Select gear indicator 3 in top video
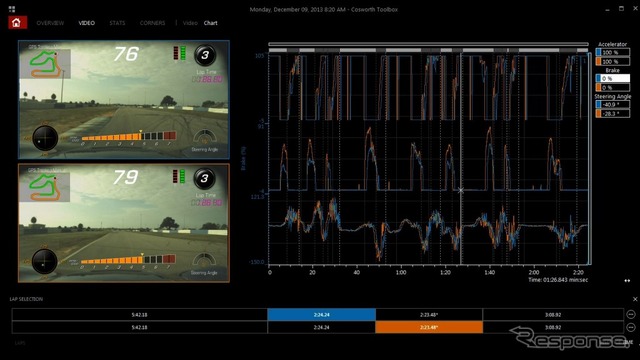Viewport: 640px width, 360px height. tap(205, 55)
